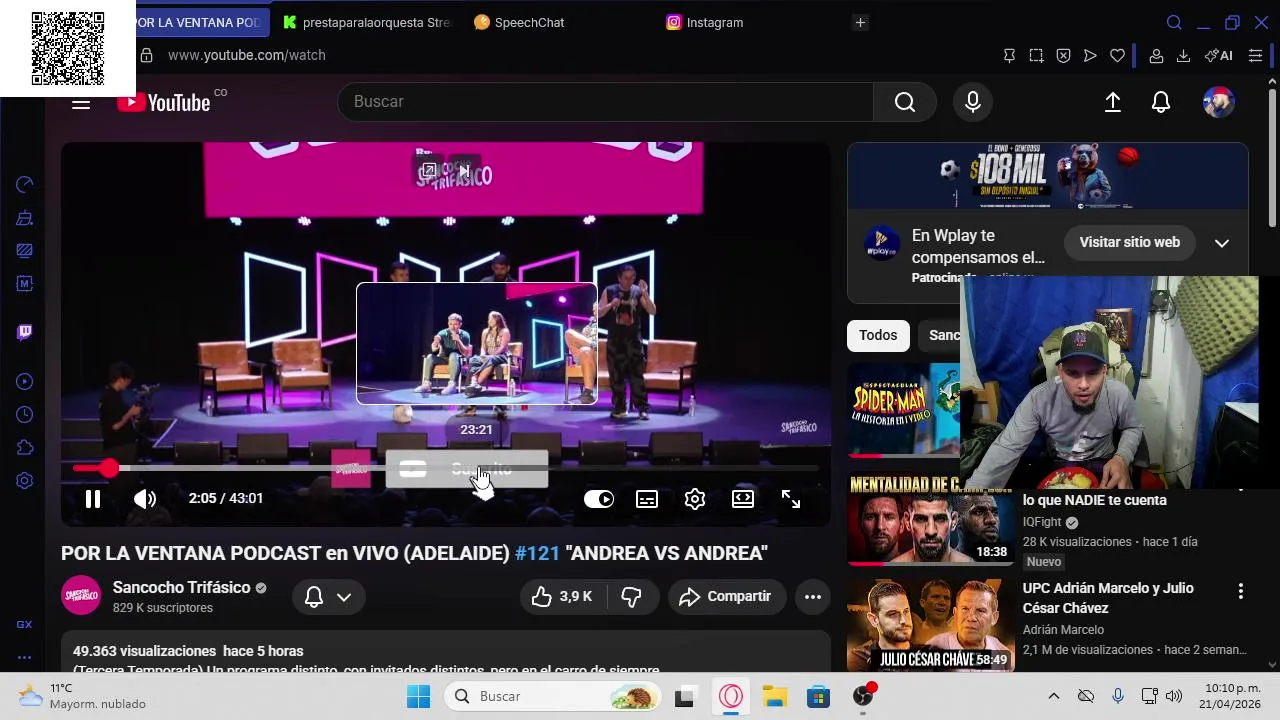Open browser Settings gear in sidebar
Screen dimensions: 1280x720
point(25,480)
